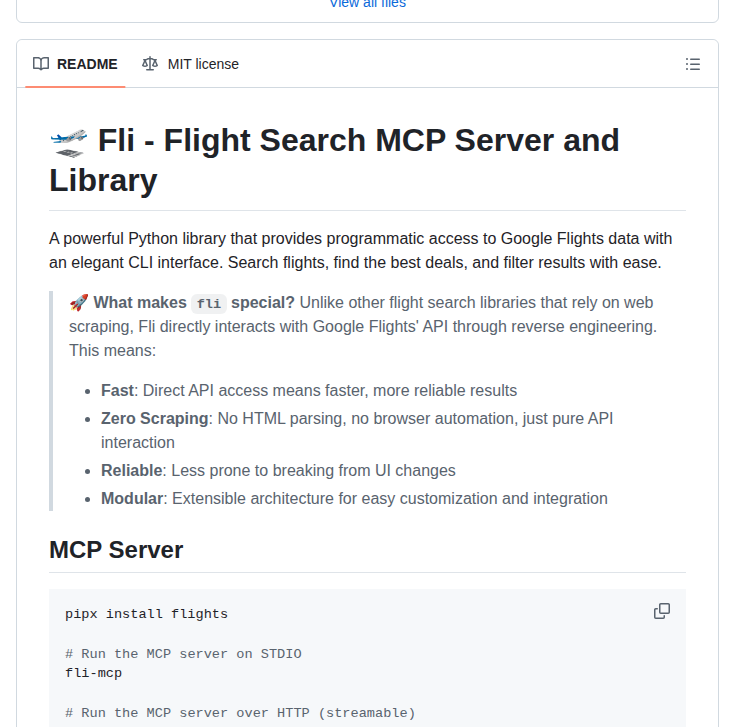Click the rocket emoji before What makes
Image resolution: width=735 pixels, height=727 pixels.
79,303
